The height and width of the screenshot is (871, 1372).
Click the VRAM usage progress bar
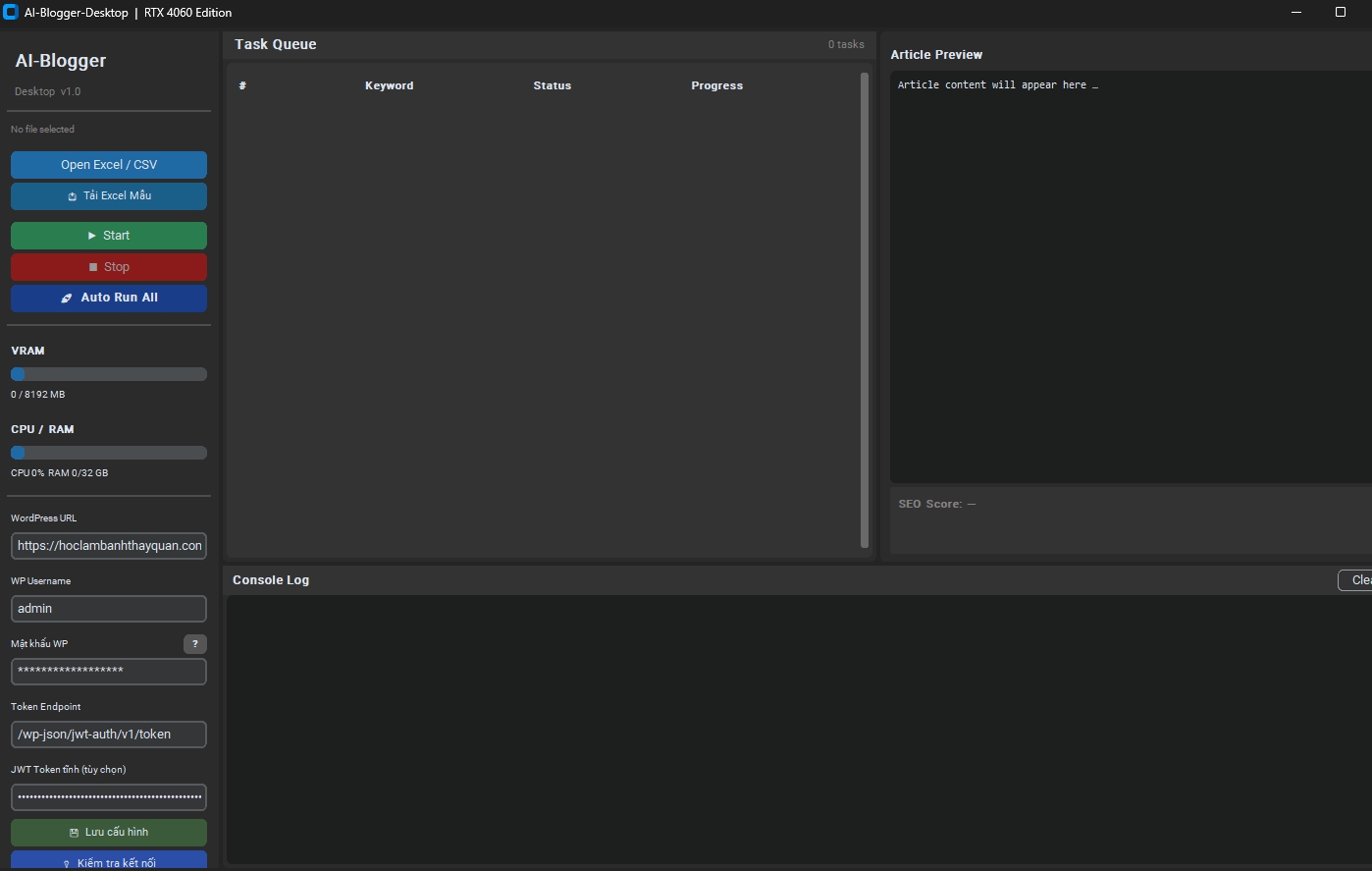(109, 374)
